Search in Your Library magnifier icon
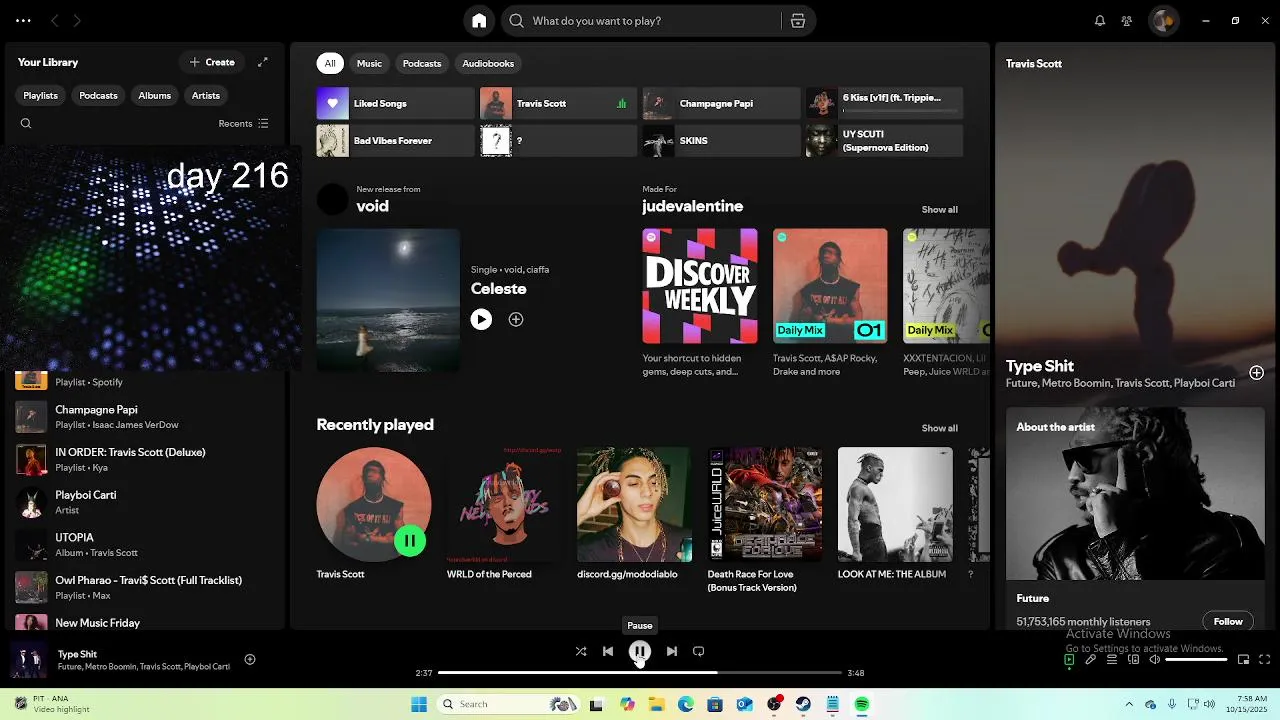 tap(26, 124)
